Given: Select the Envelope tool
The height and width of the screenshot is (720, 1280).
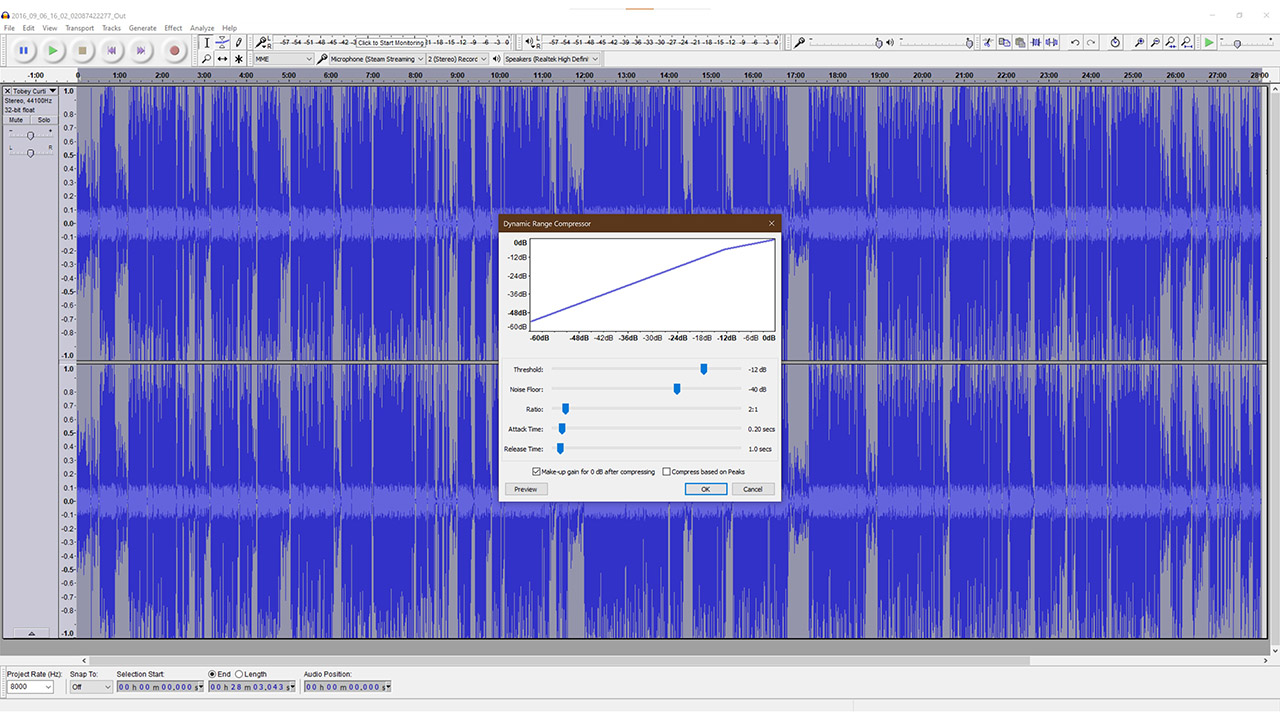Looking at the screenshot, I should click(x=222, y=43).
